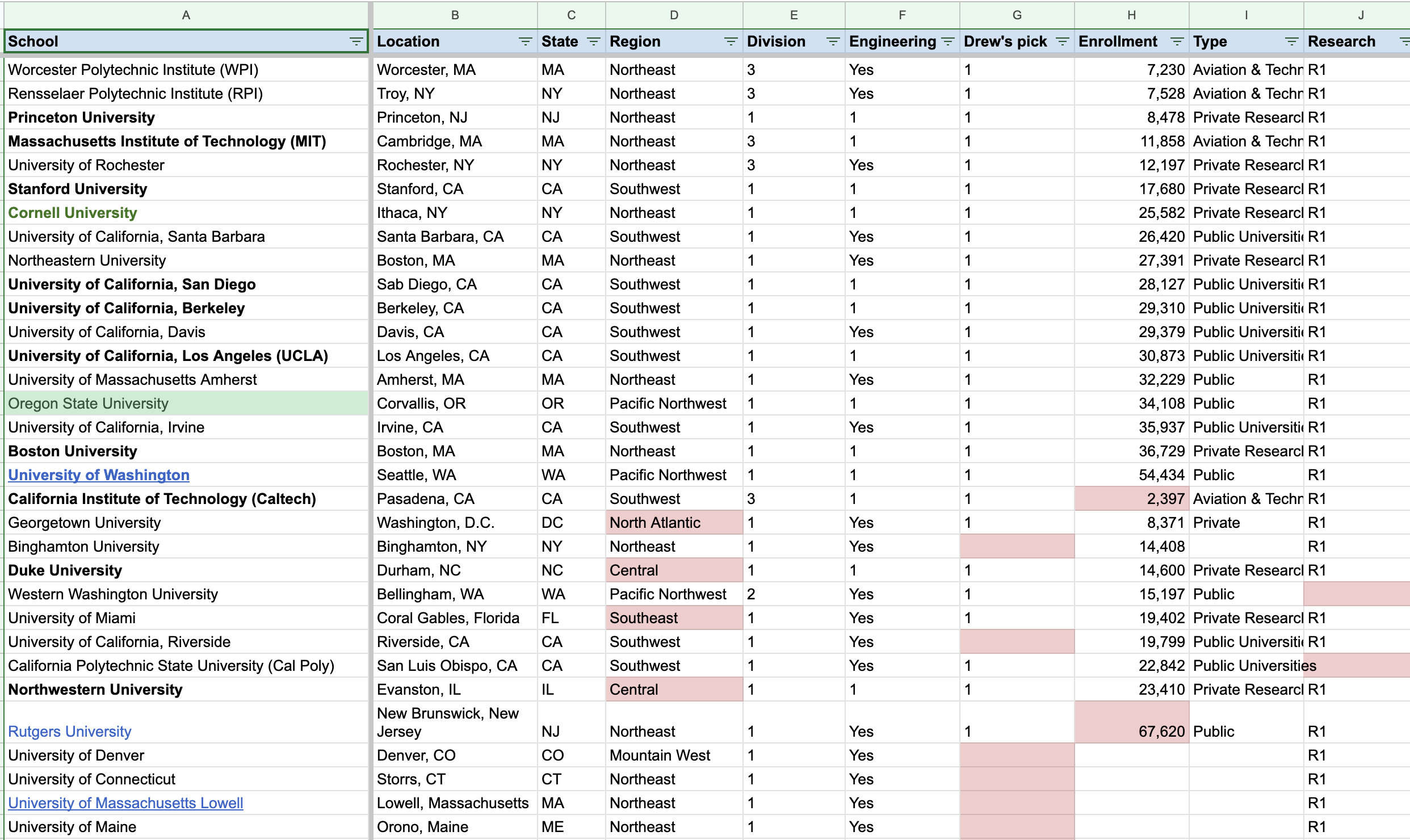Open the Engineering column filter menu
Image resolution: width=1410 pixels, height=840 pixels.
point(947,41)
